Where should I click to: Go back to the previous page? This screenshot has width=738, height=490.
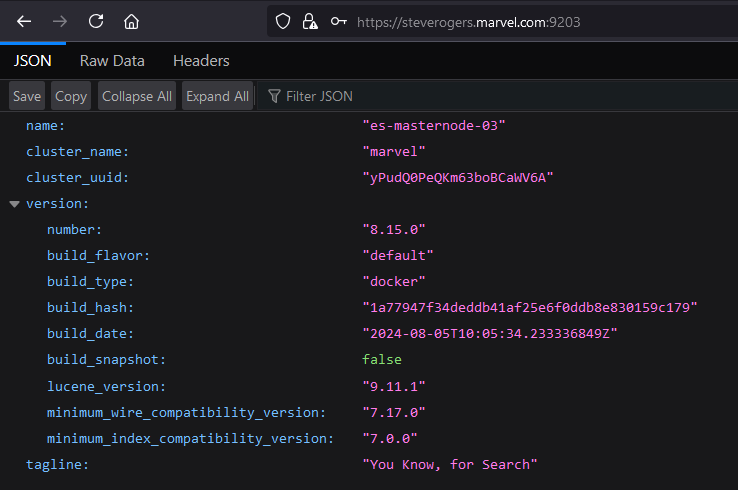point(24,22)
